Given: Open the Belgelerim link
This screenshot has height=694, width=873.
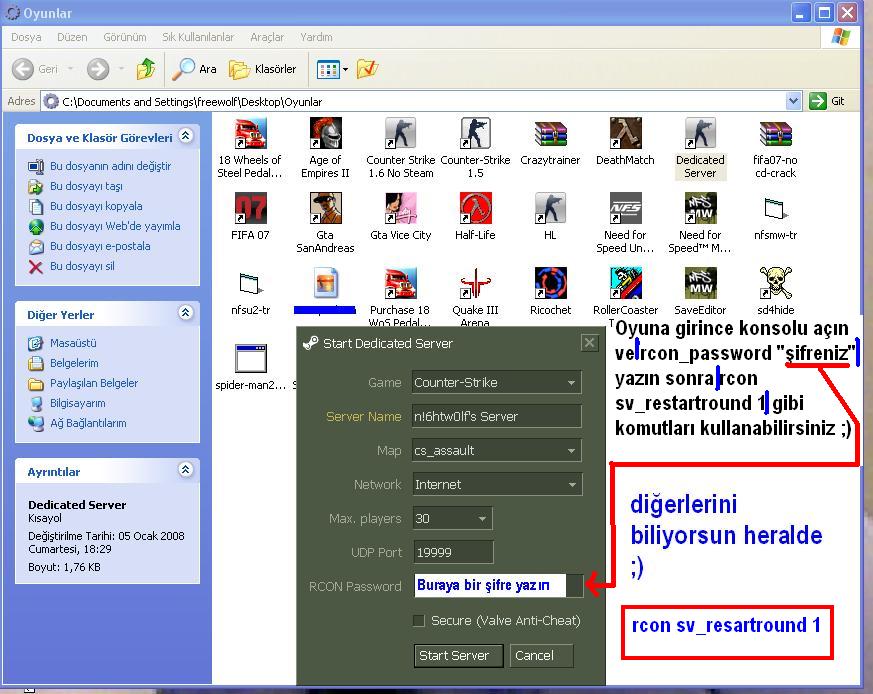Looking at the screenshot, I should click(x=74, y=363).
